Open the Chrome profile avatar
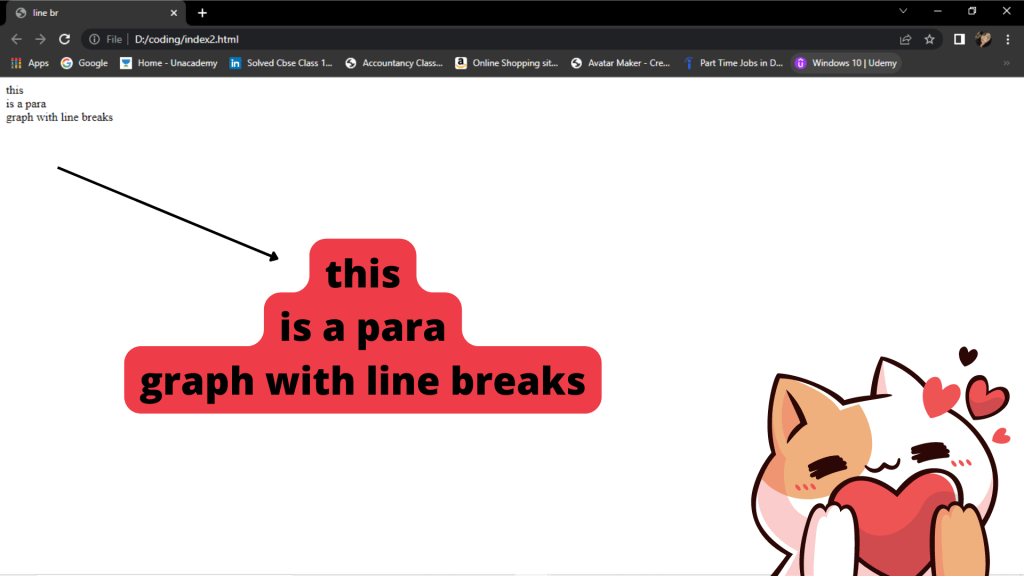 coord(984,39)
